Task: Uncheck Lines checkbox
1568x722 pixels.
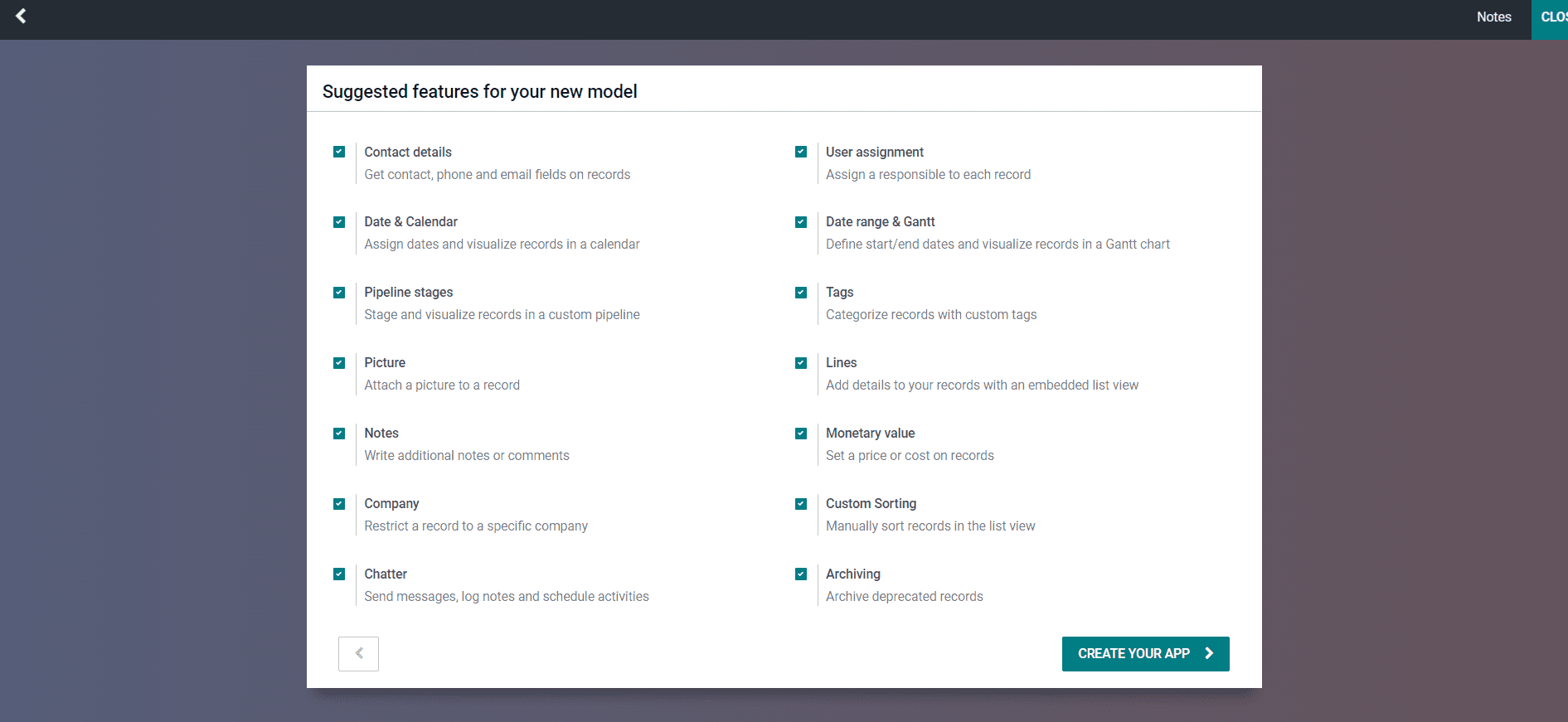Action: [801, 363]
